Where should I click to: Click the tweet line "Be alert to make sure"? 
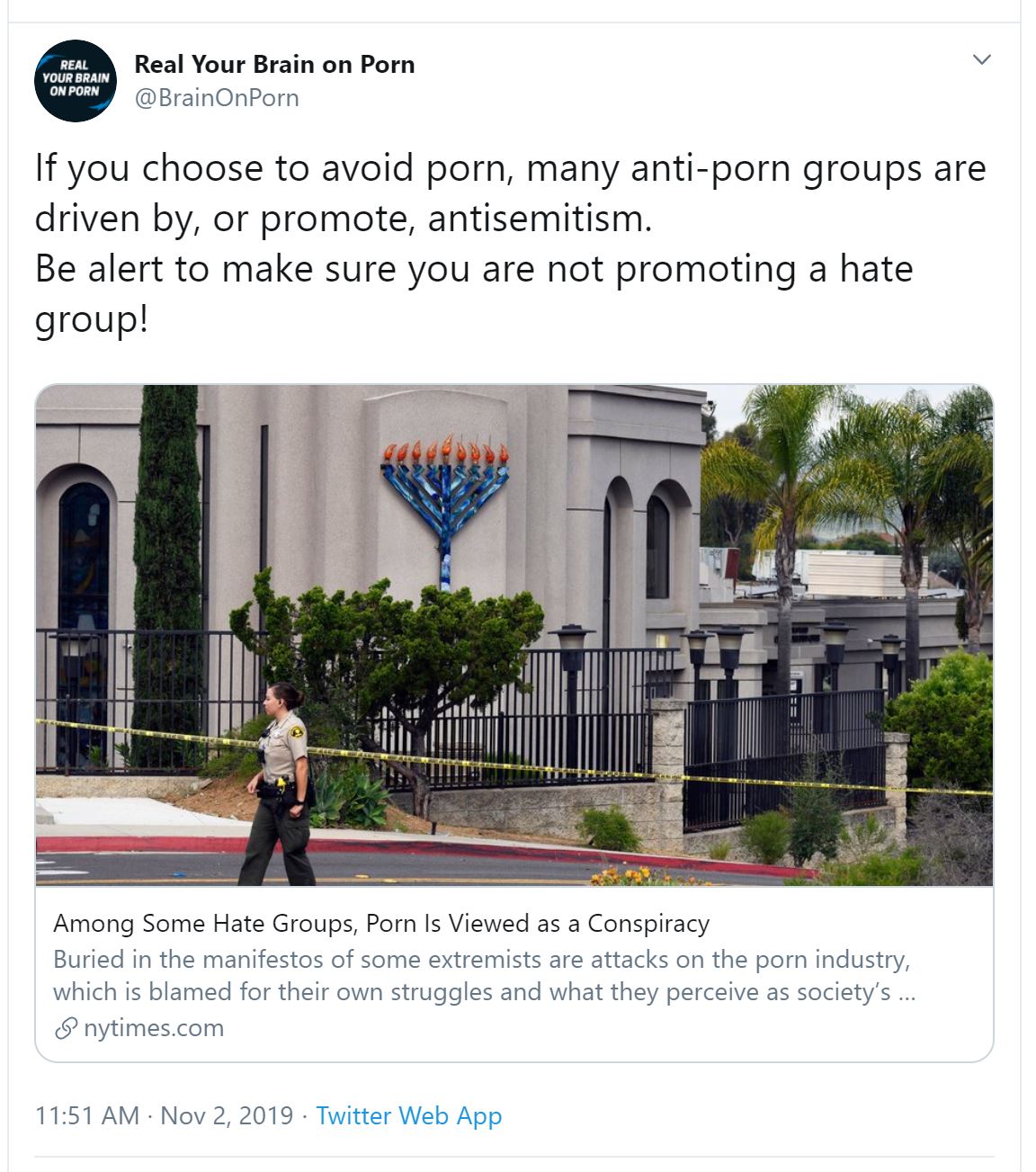tap(474, 269)
